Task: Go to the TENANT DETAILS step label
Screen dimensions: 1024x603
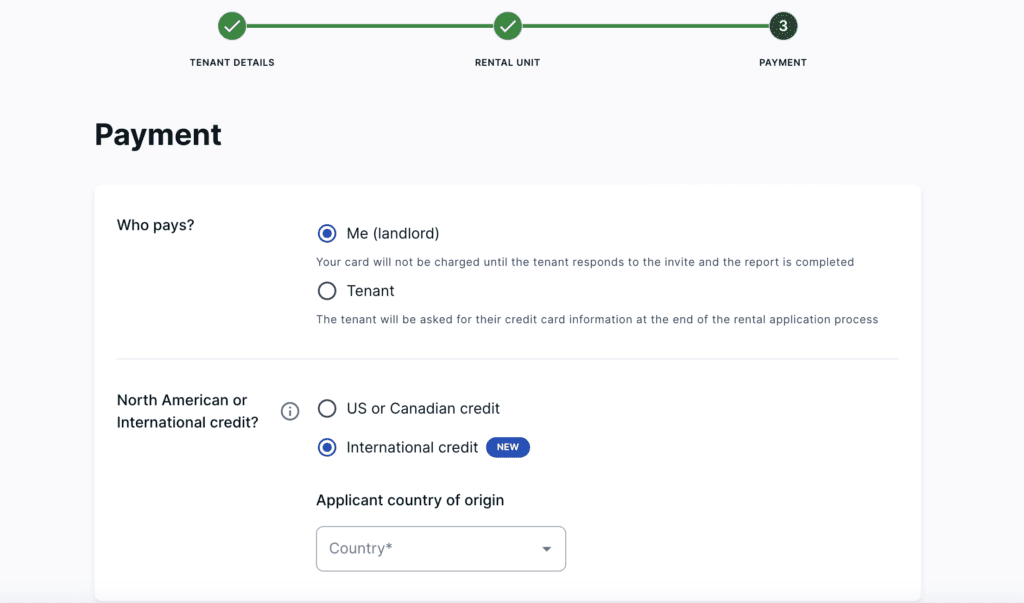Action: click(232, 62)
